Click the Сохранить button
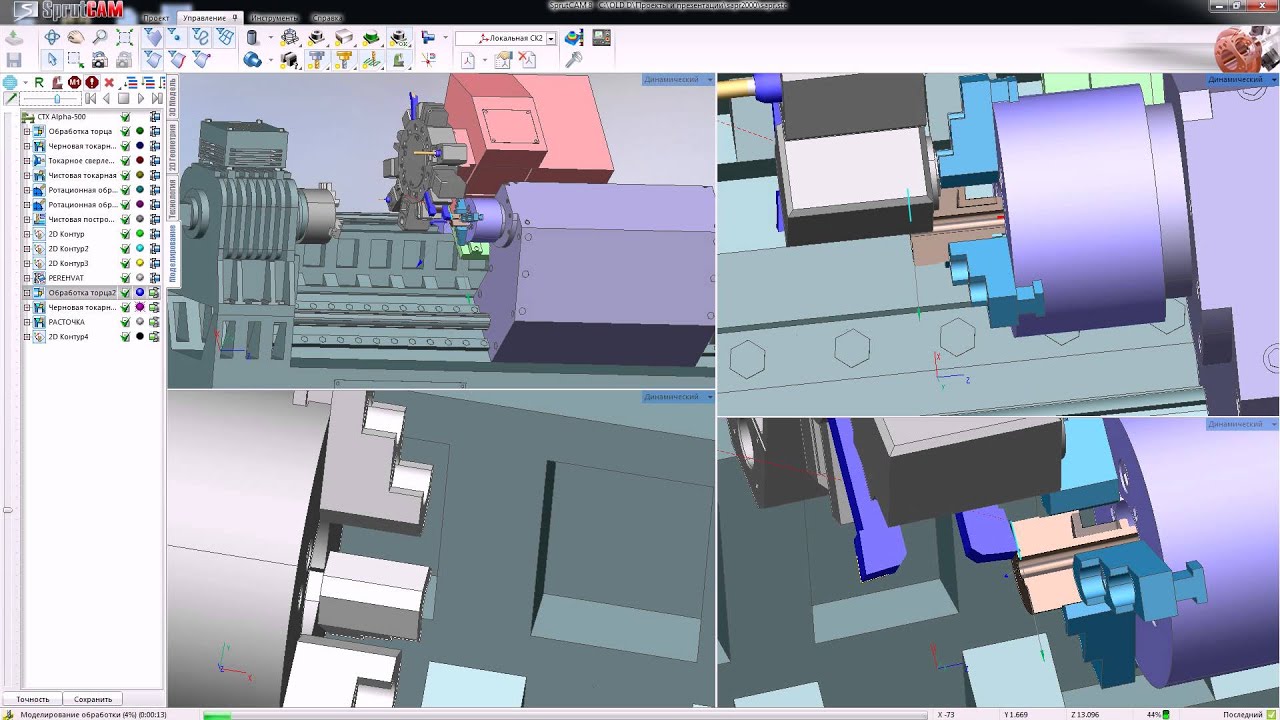The width and height of the screenshot is (1280, 720). 93,699
